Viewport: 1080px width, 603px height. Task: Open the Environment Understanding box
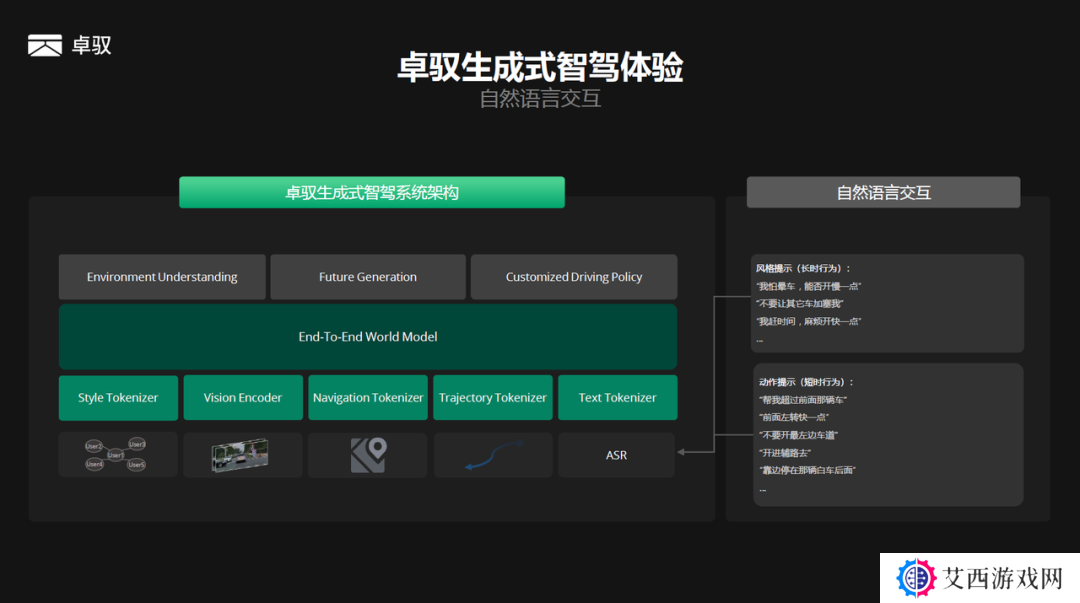(x=162, y=277)
